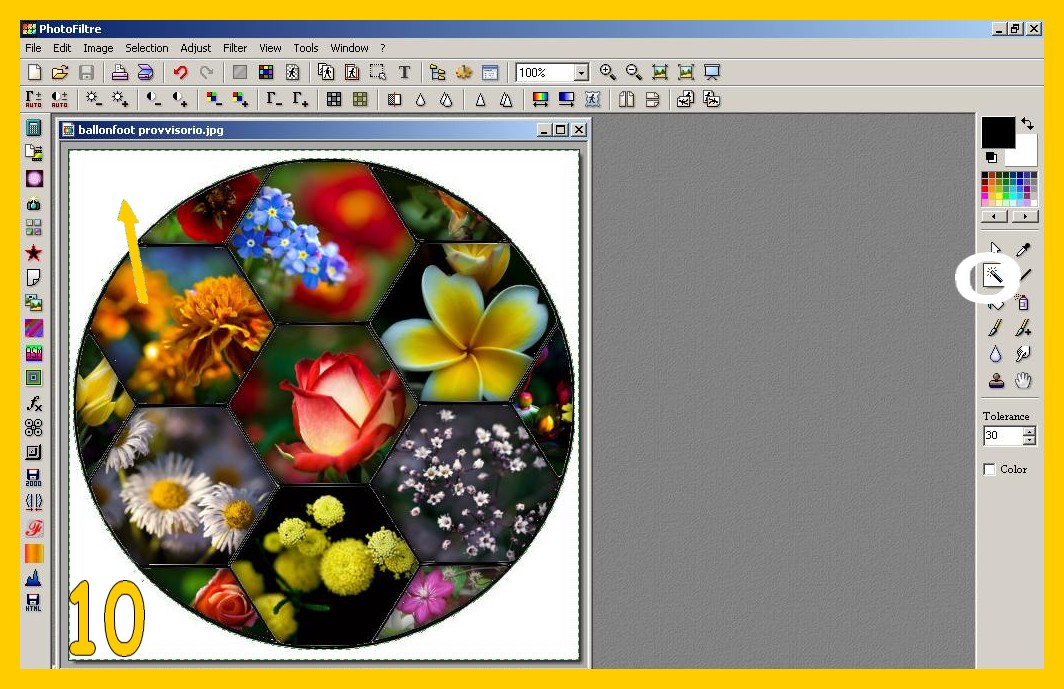Enable the Color checkbox
This screenshot has height=689, width=1064.
pos(990,469)
